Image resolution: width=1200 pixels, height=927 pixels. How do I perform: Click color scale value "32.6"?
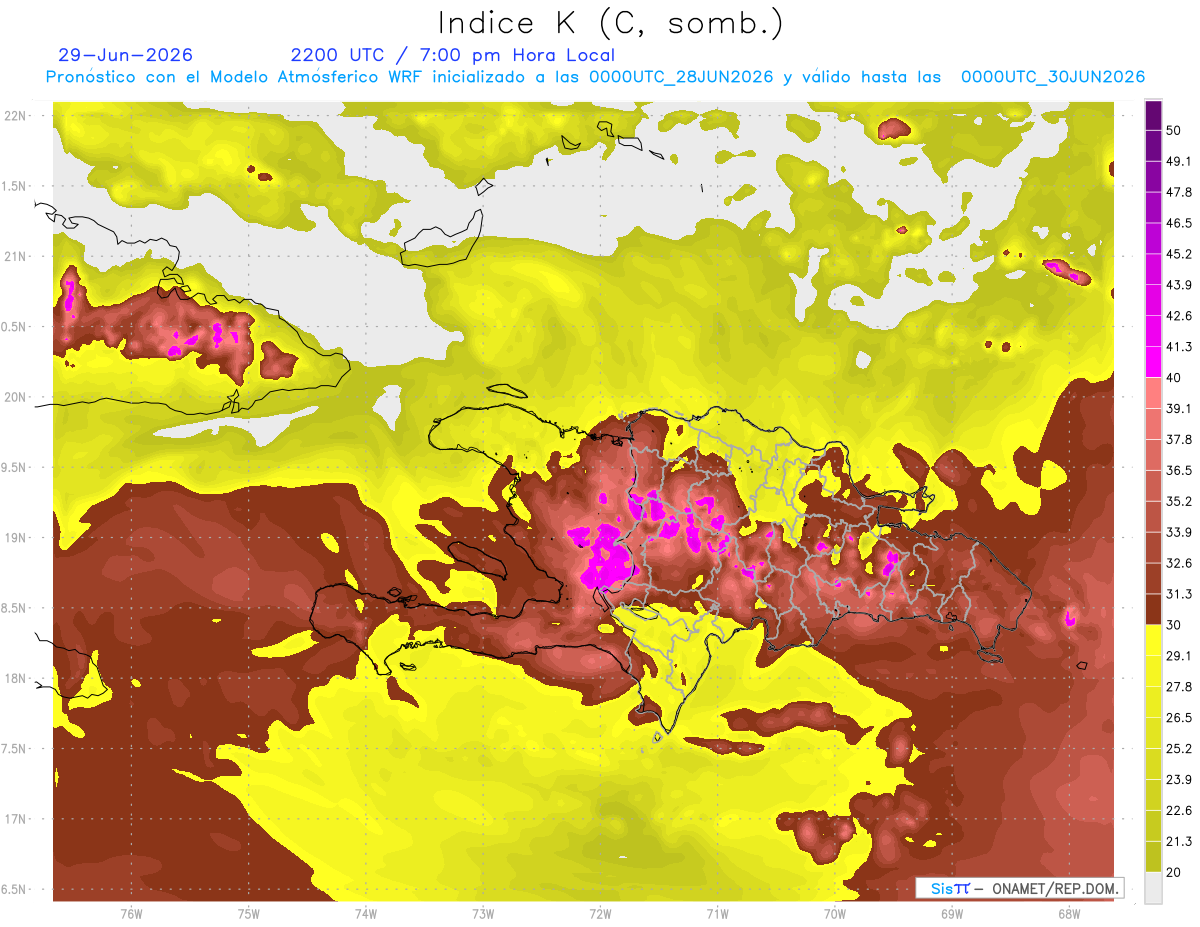(1178, 563)
